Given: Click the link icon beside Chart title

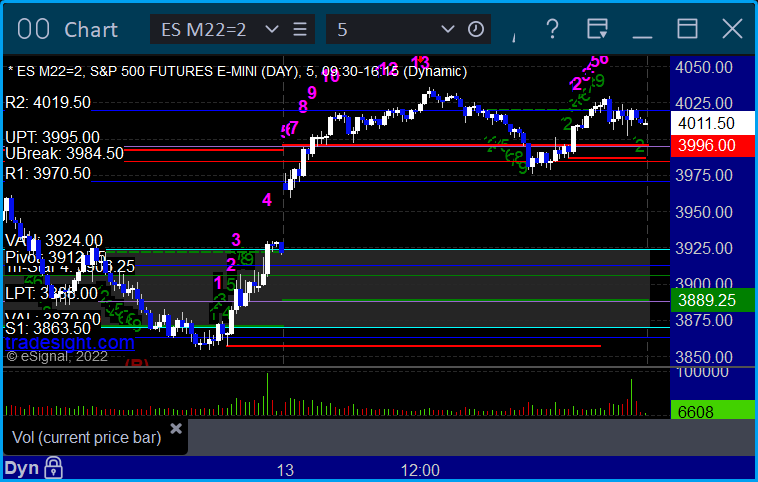Looking at the screenshot, I should 33,29.
